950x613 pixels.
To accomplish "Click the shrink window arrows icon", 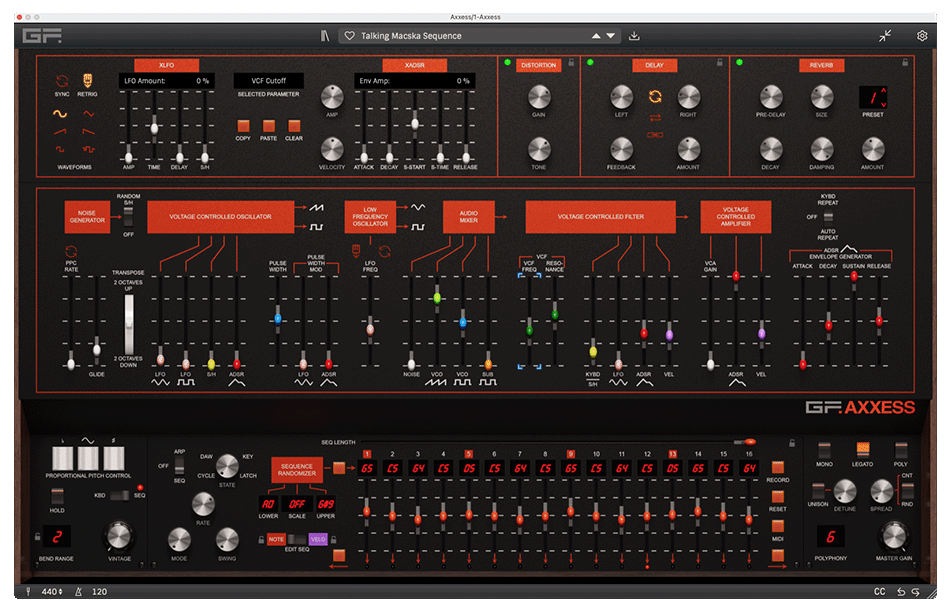I will (885, 36).
